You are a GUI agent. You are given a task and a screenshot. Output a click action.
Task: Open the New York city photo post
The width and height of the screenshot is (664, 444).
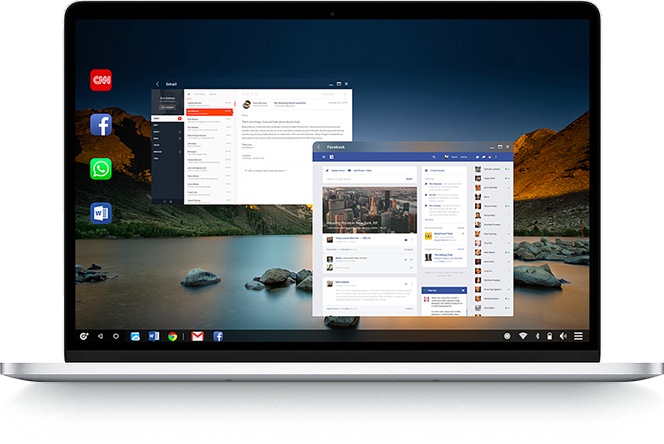pyautogui.click(x=368, y=208)
